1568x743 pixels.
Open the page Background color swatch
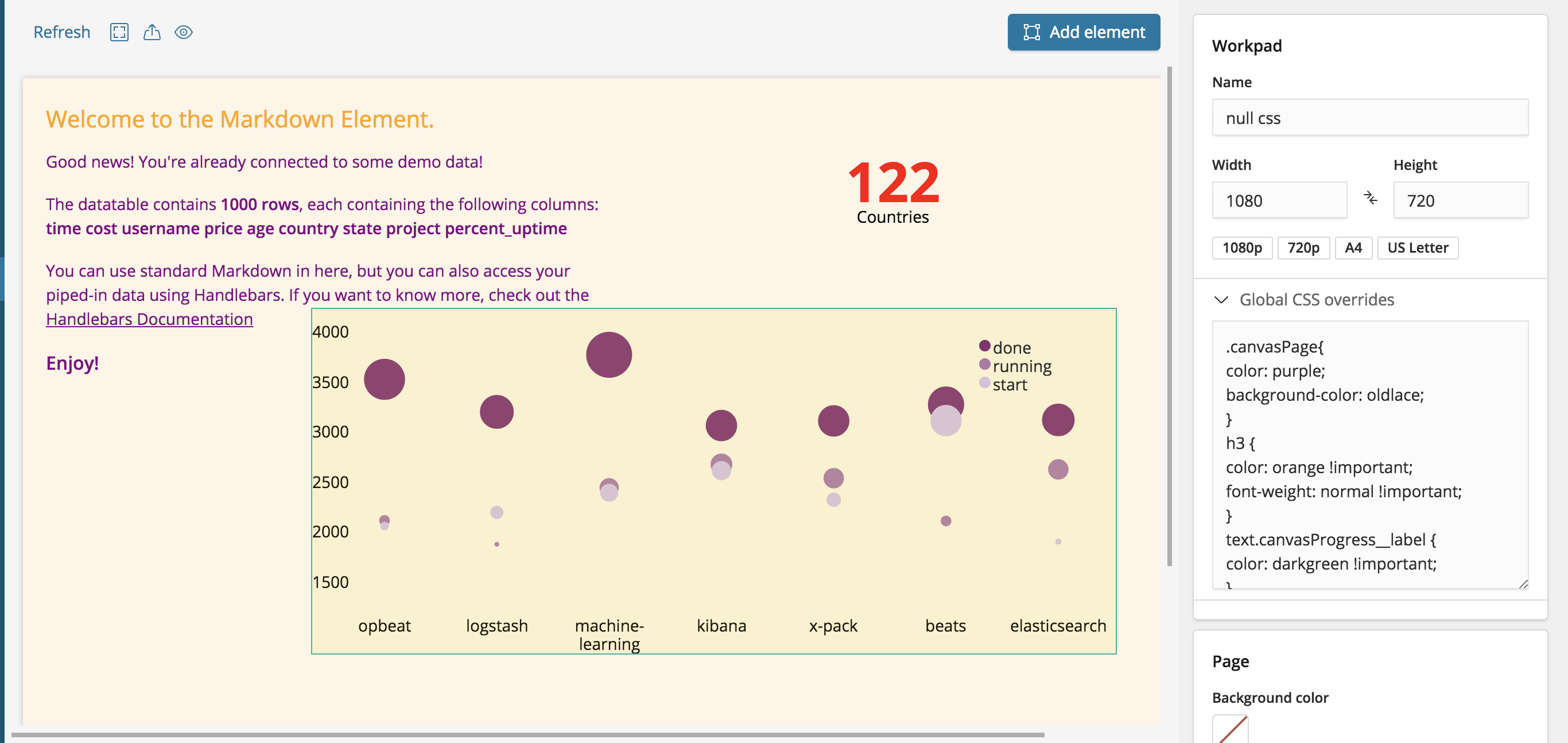(1229, 729)
